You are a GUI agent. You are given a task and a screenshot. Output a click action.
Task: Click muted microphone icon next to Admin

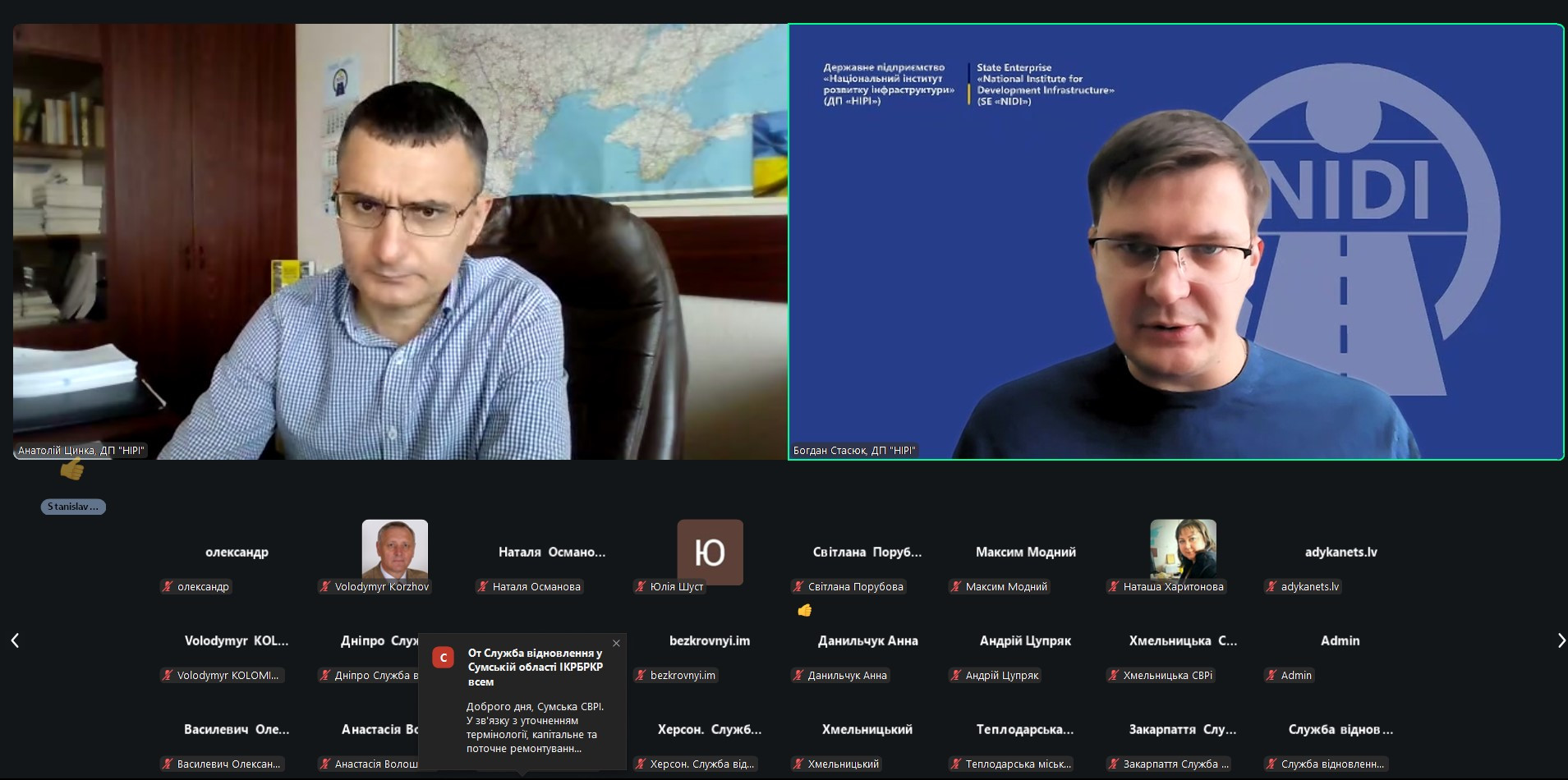coord(1271,675)
